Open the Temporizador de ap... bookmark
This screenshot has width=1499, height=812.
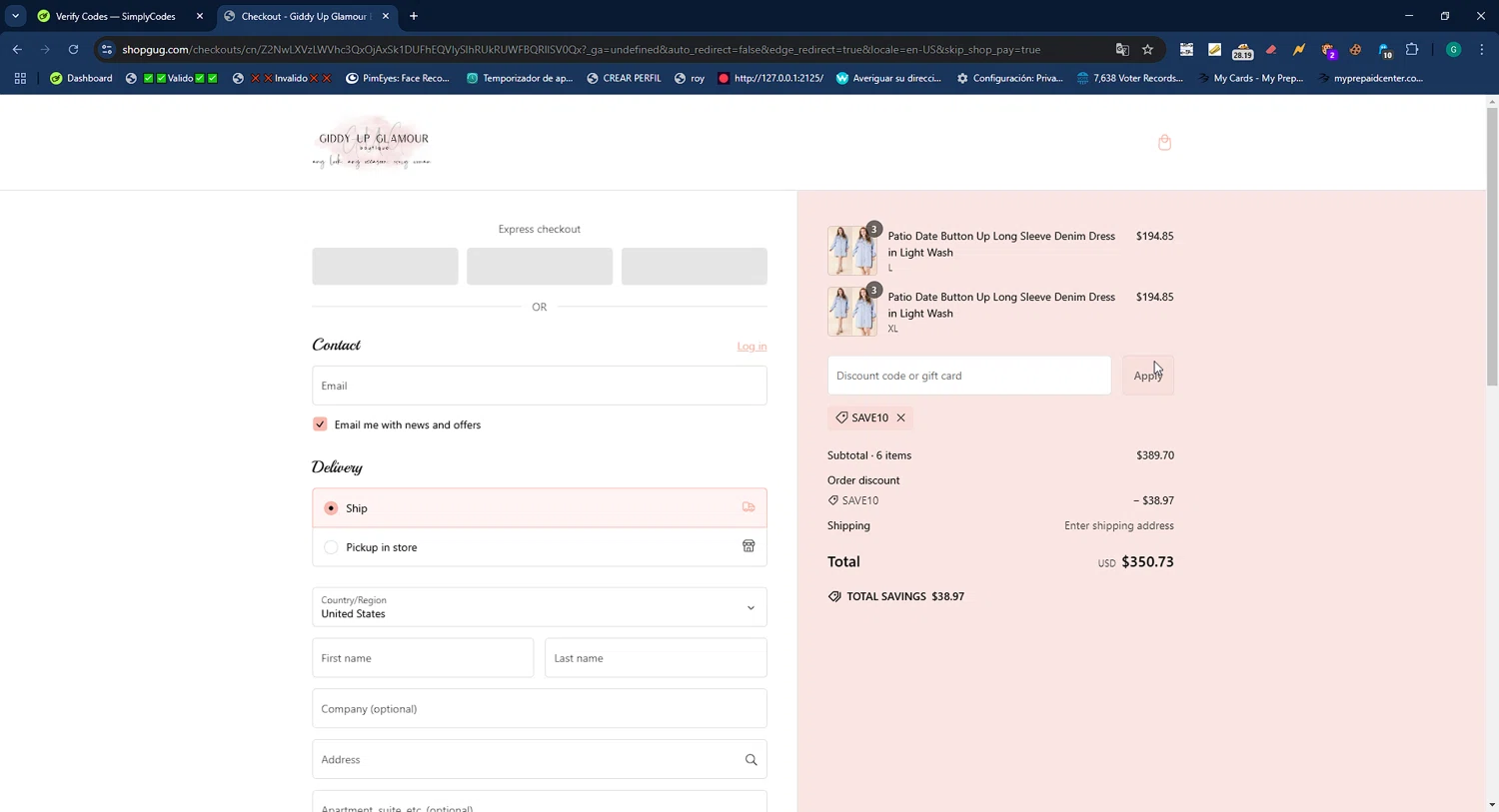pyautogui.click(x=519, y=78)
